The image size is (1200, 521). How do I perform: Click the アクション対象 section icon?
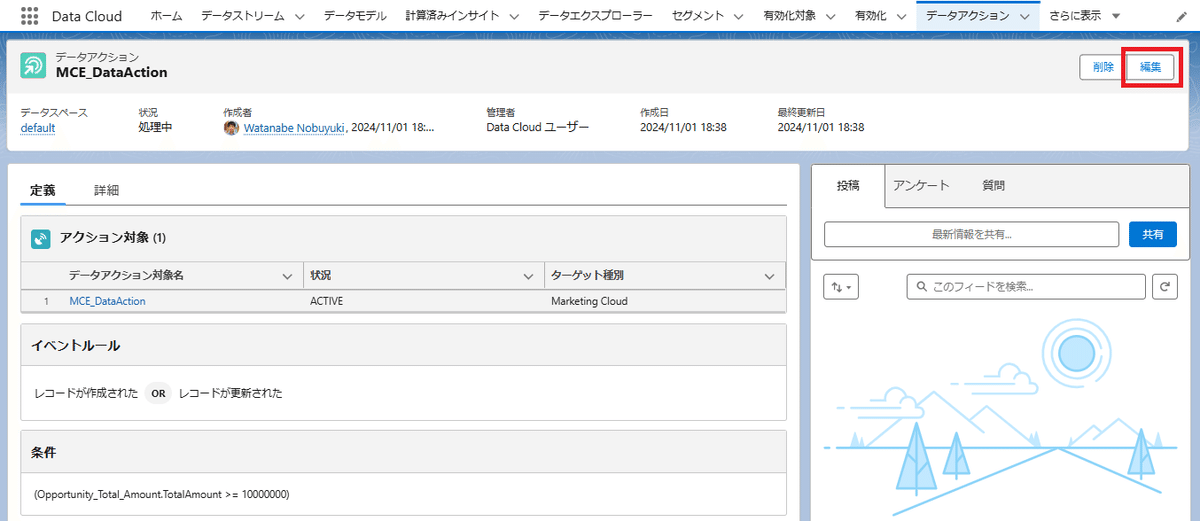tap(41, 239)
